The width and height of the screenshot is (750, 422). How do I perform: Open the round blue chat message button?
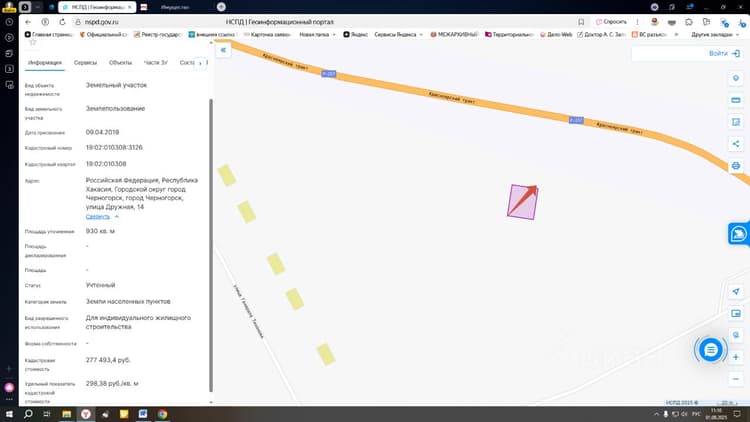coord(711,350)
